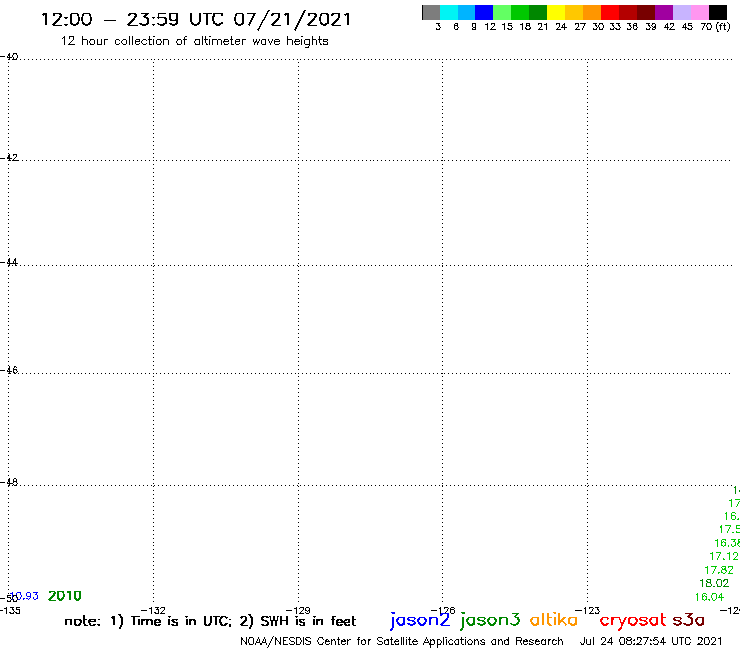Click the wave height value 16.38
This screenshot has width=740, height=650.
click(727, 543)
